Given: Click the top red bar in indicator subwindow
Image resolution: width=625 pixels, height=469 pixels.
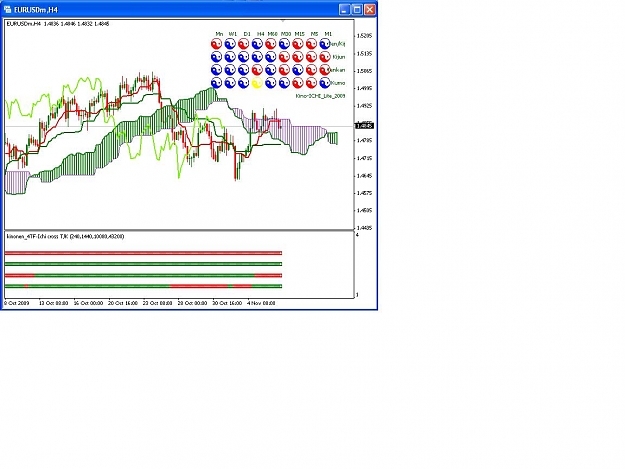Looking at the screenshot, I should [143, 253].
